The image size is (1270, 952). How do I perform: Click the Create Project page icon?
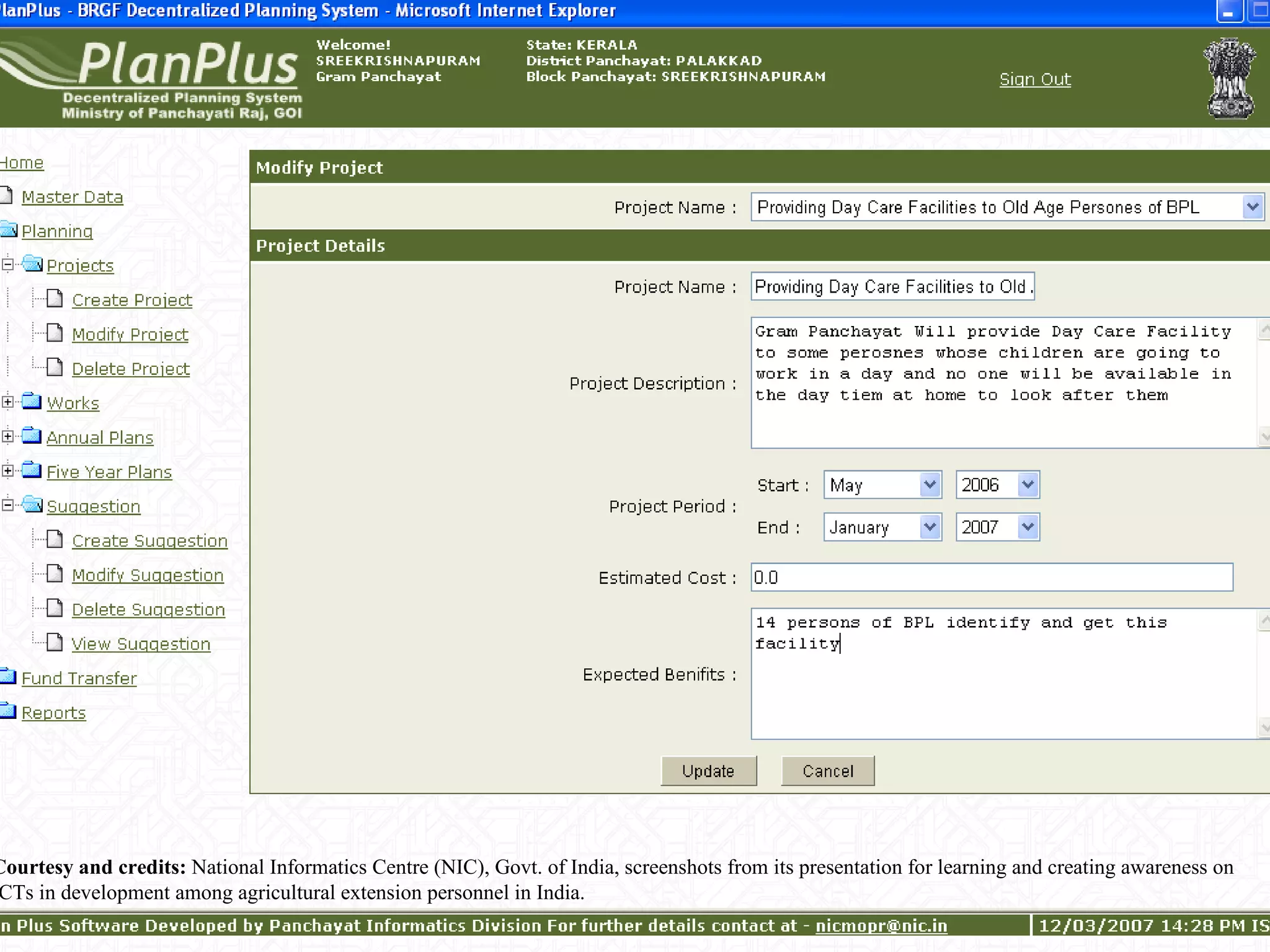coord(55,299)
